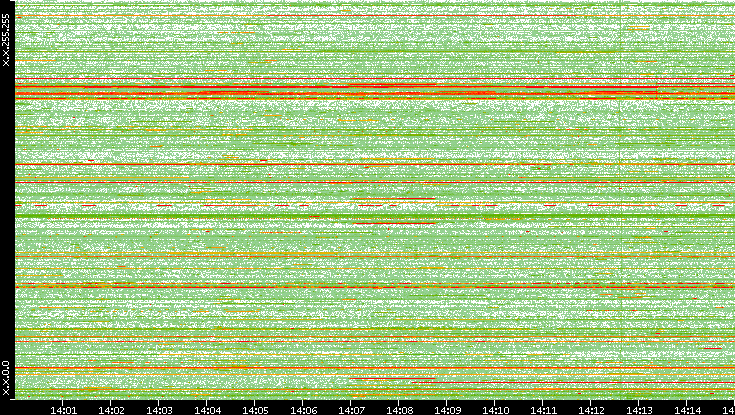Image resolution: width=735 pixels, height=415 pixels.
Task: Click the 14:06 time axis label
Action: click(x=303, y=410)
